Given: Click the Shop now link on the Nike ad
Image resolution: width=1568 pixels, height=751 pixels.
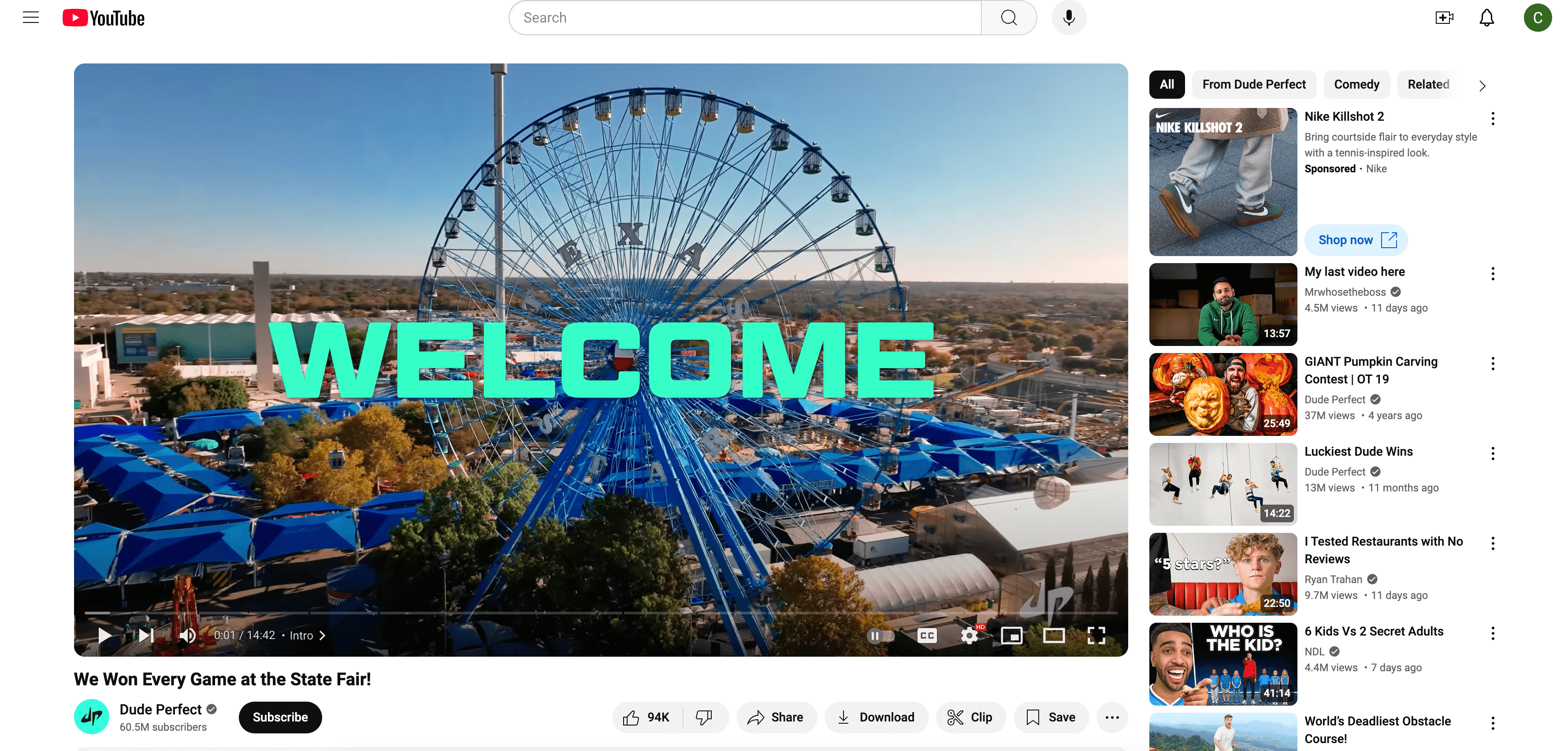Looking at the screenshot, I should click(x=1356, y=240).
